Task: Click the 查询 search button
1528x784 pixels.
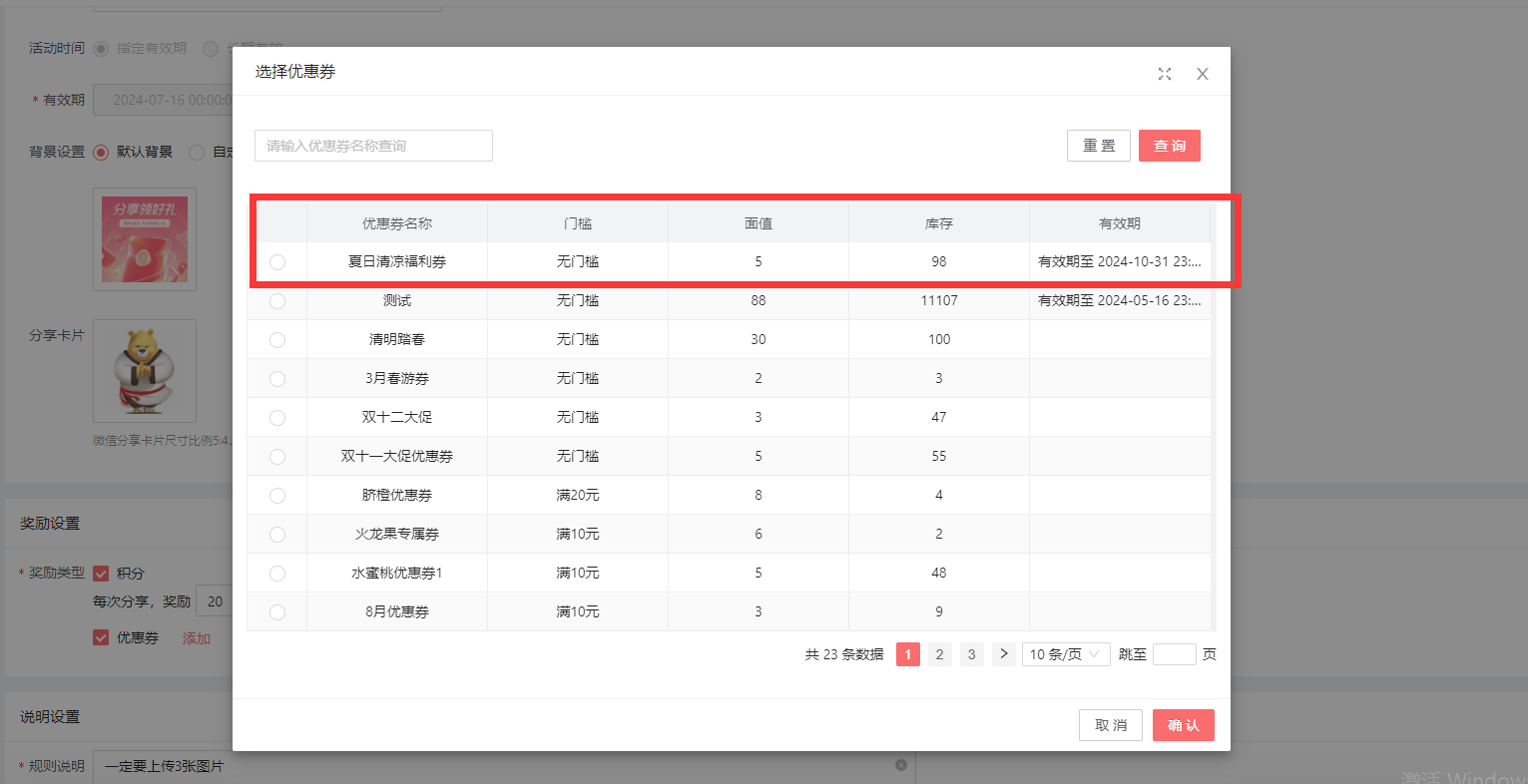Action: [x=1169, y=146]
